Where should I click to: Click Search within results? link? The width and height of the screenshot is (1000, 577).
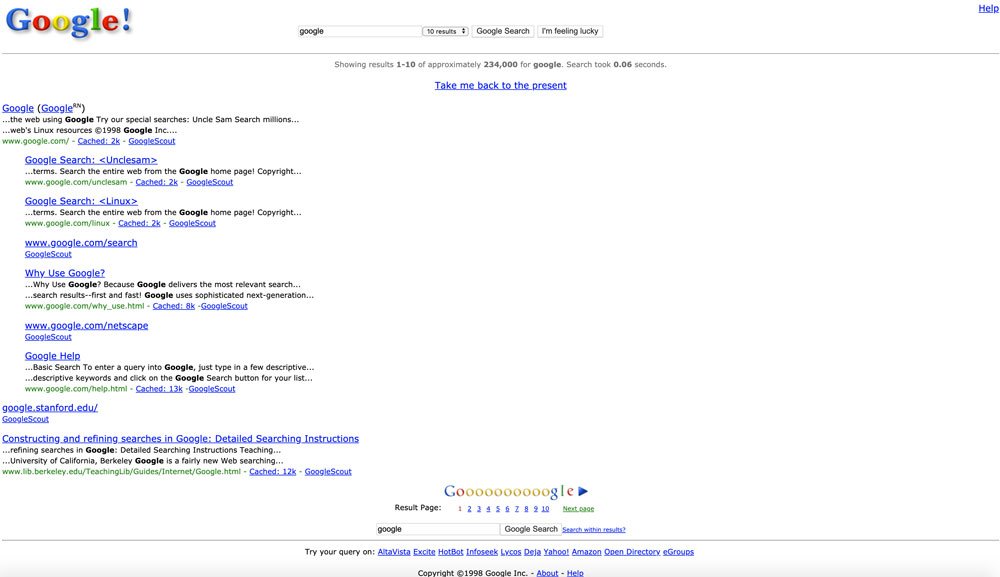594,530
